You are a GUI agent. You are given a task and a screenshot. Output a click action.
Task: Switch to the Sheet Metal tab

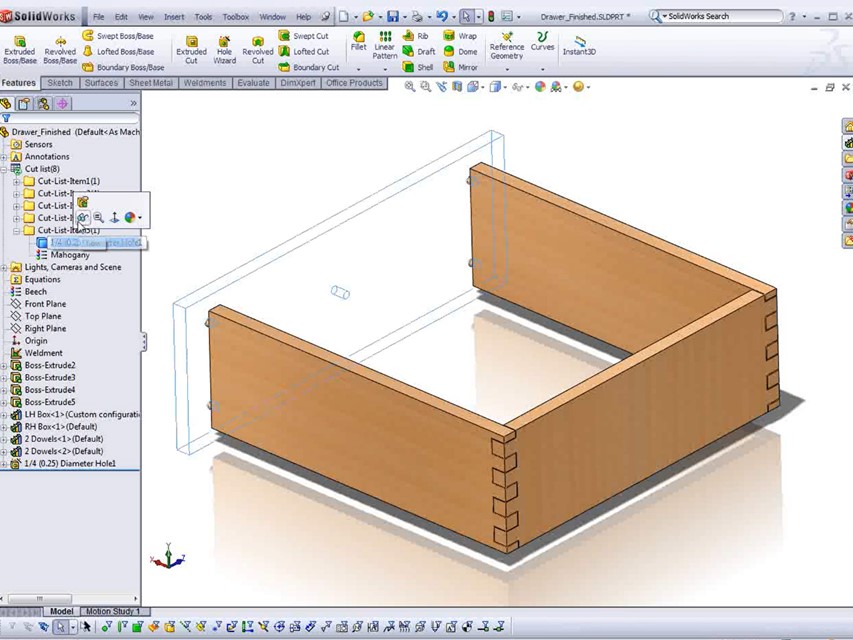151,83
